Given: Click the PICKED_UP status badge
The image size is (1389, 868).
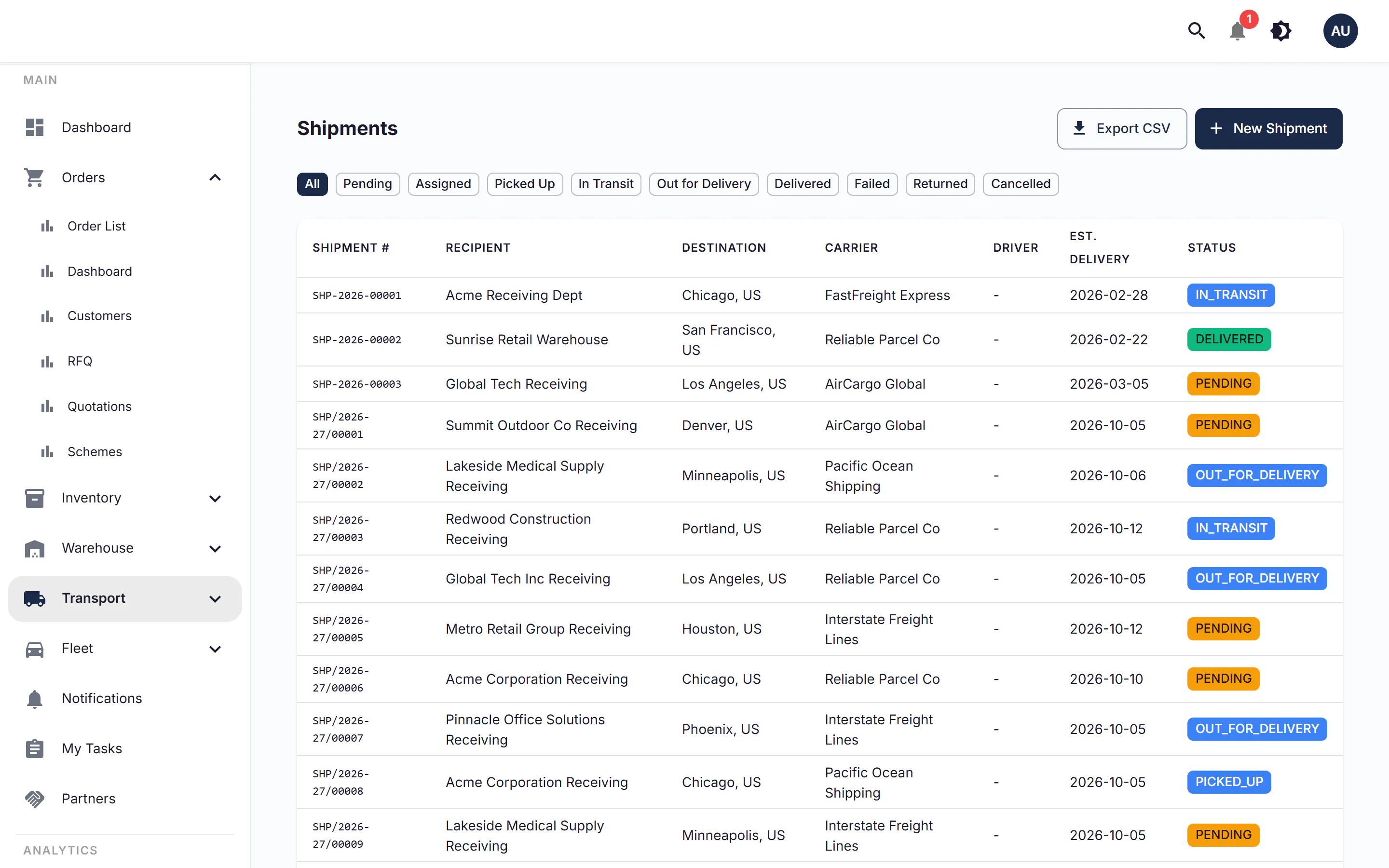Looking at the screenshot, I should (x=1229, y=782).
